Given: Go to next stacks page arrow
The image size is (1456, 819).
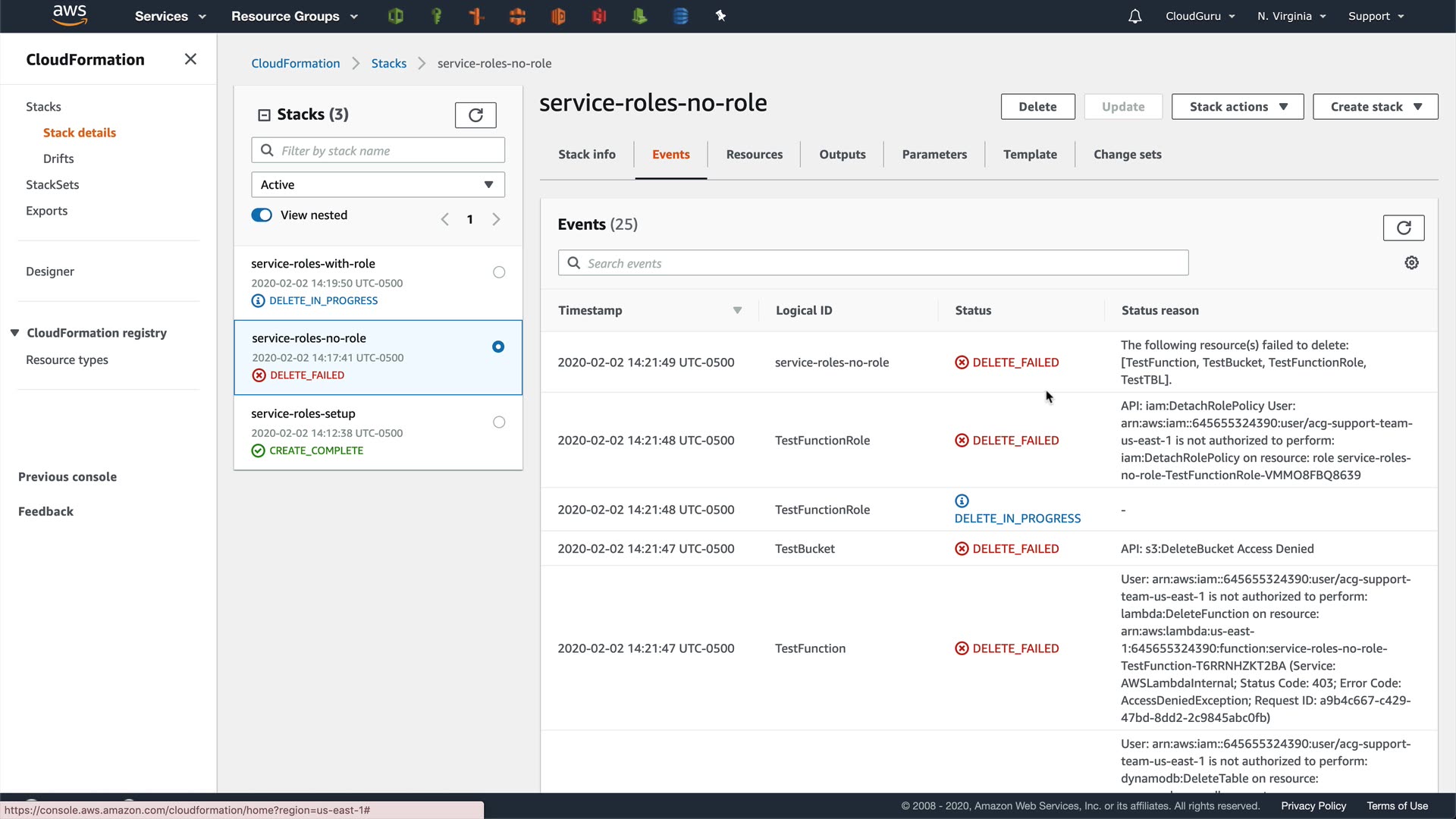Looking at the screenshot, I should tap(496, 219).
